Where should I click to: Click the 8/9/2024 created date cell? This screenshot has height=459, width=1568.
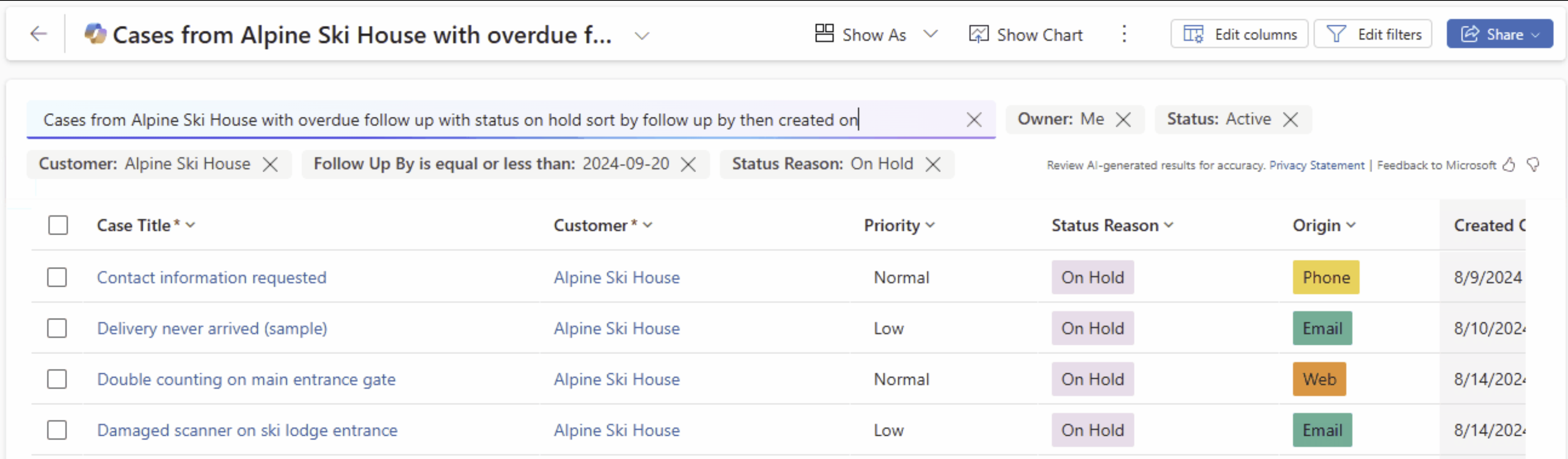pos(1488,277)
